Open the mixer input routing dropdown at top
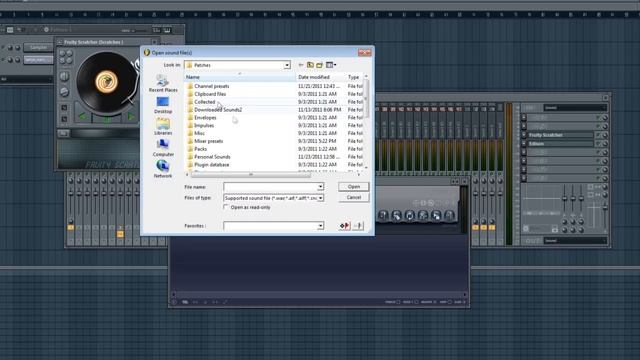The height and width of the screenshot is (360, 640). pyautogui.click(x=575, y=108)
